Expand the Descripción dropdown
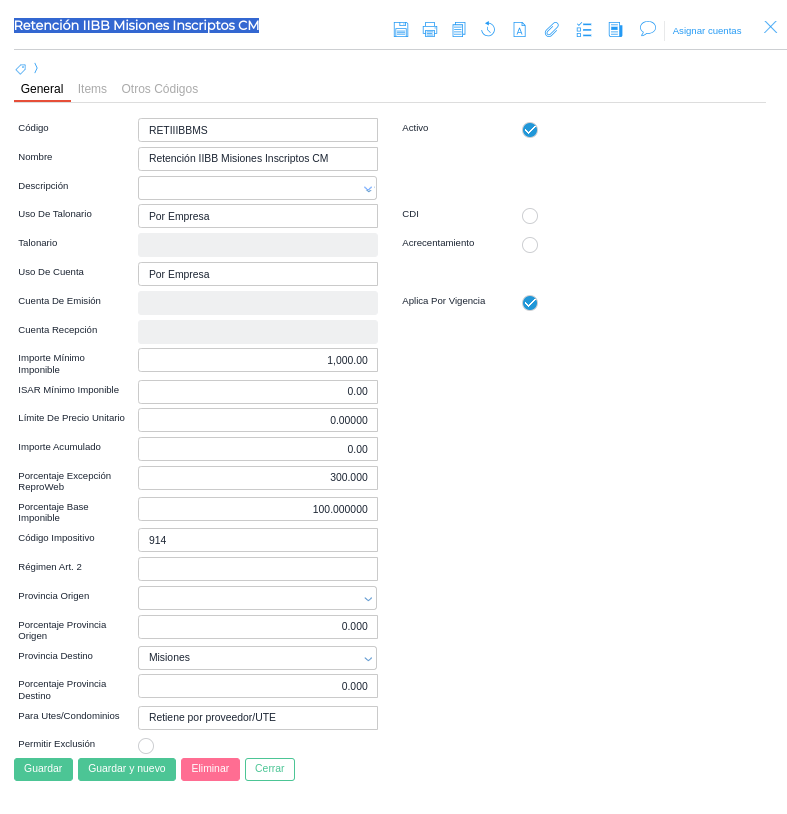The height and width of the screenshot is (814, 787). (257, 188)
